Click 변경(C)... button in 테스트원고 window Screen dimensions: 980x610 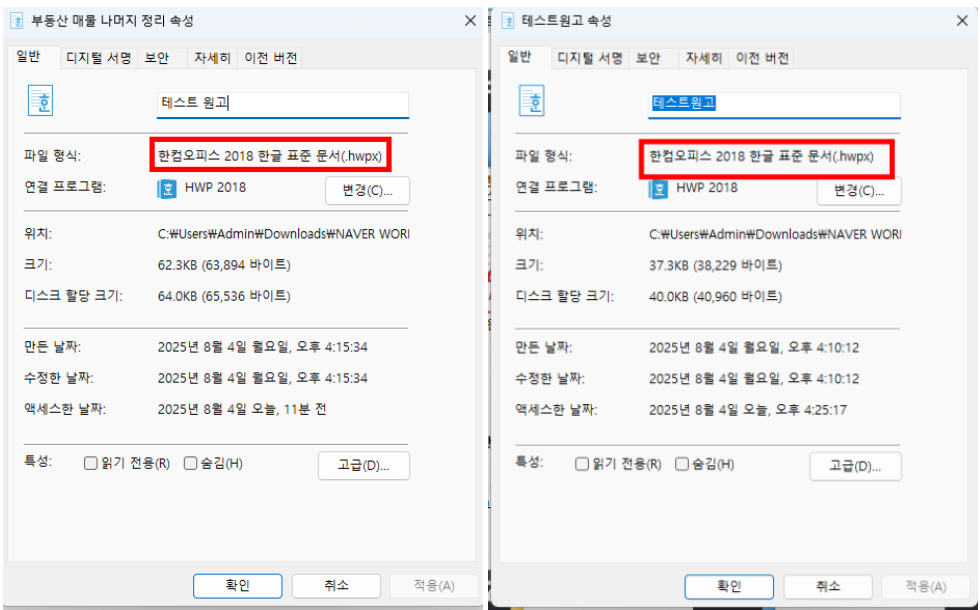(x=859, y=191)
